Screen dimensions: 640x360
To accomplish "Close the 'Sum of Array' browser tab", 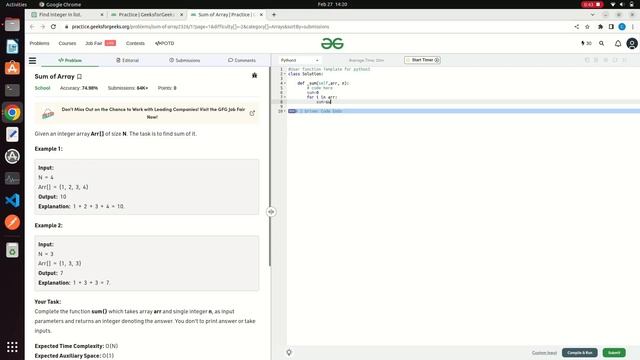I will point(261,15).
